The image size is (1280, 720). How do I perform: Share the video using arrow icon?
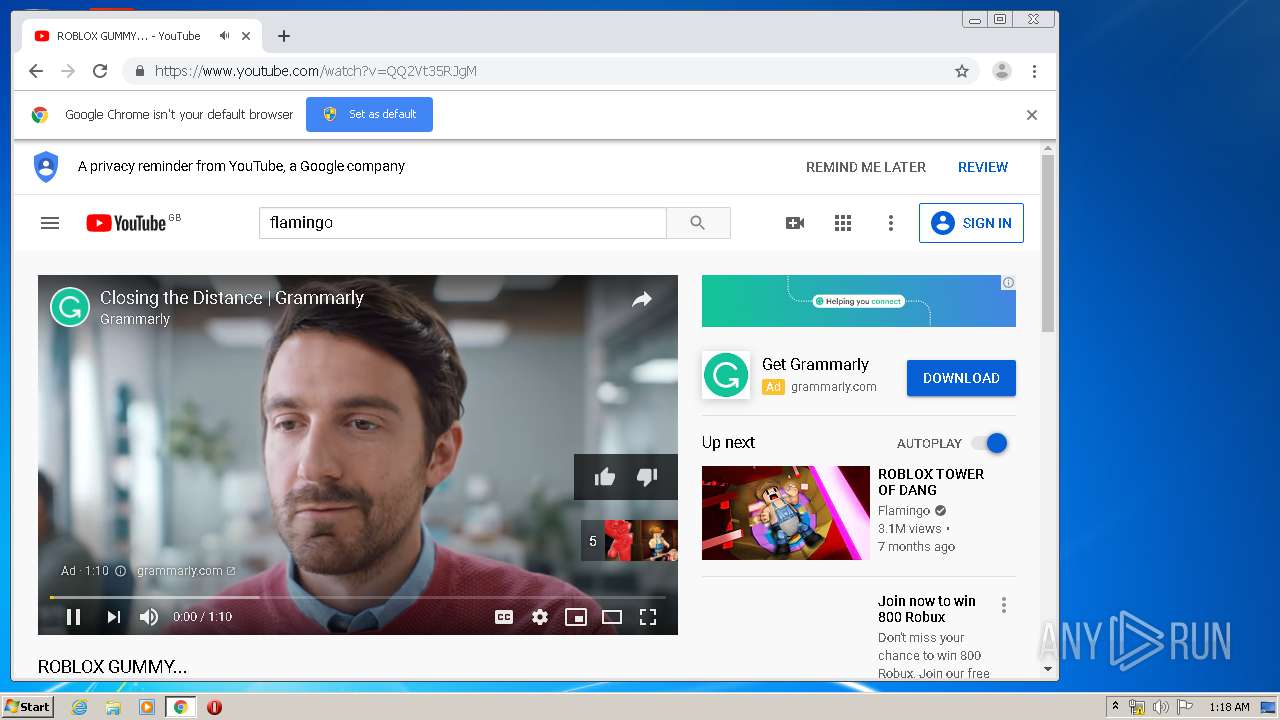coord(642,299)
